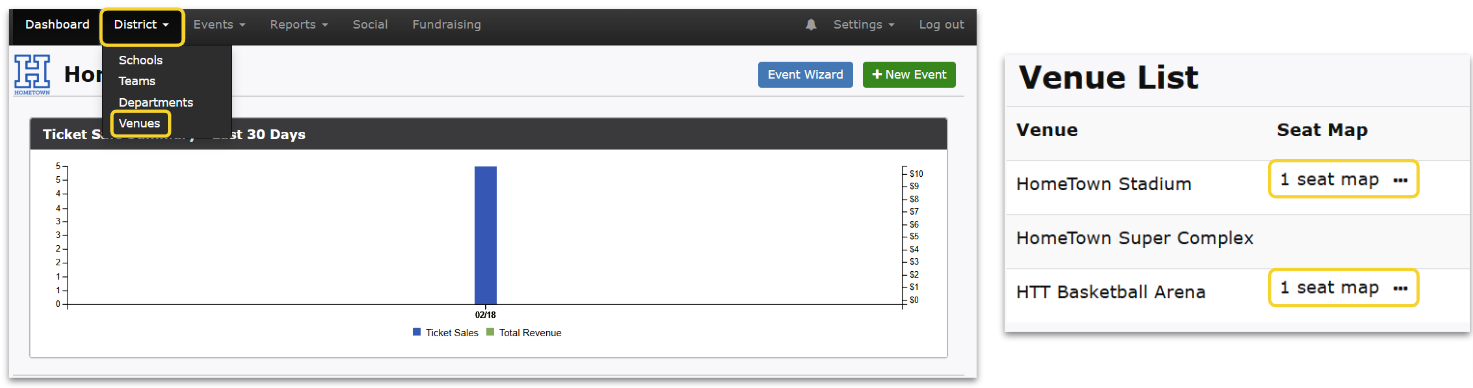Choose Teams in the District menu
The image size is (1473, 388).
(137, 81)
